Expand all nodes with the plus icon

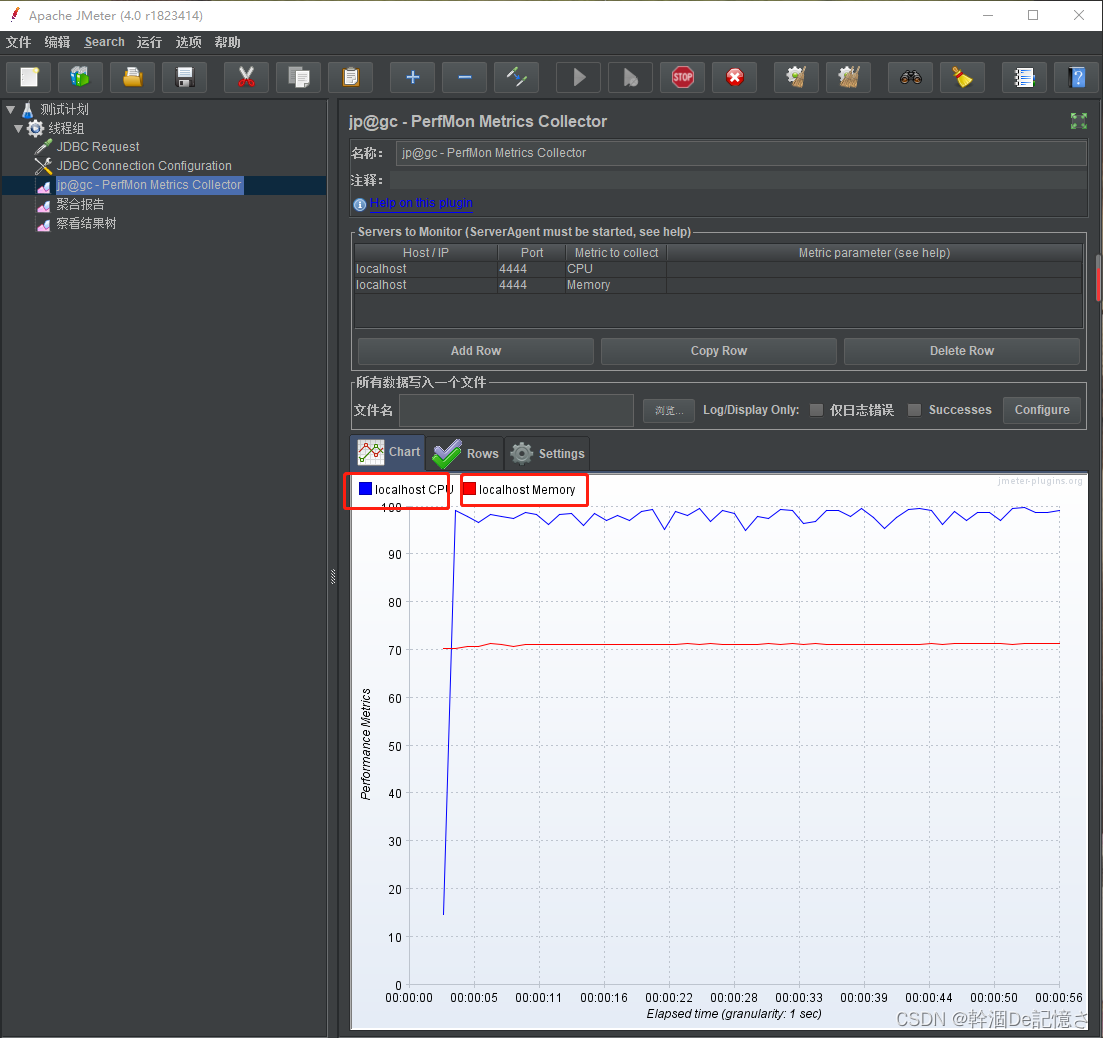coord(412,77)
